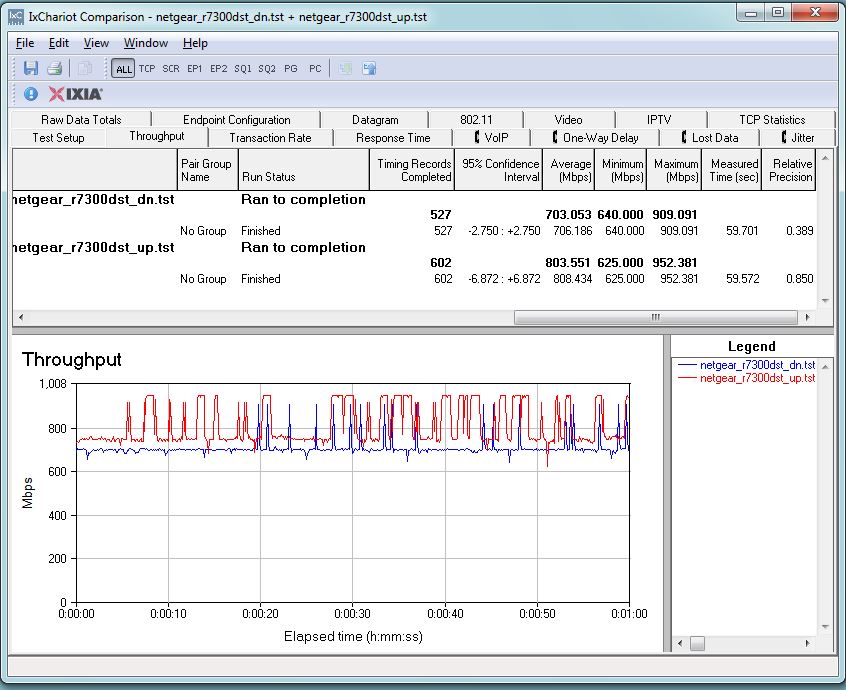Switch to the IPTV tab
The width and height of the screenshot is (846, 690).
[x=659, y=120]
